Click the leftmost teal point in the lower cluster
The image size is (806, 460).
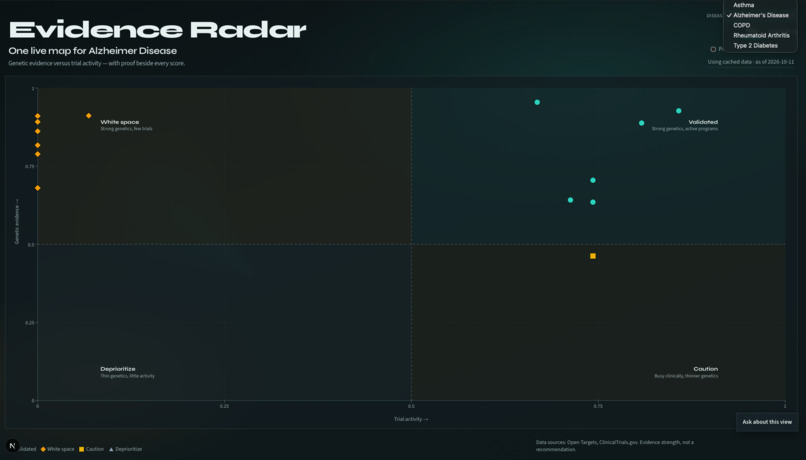[571, 200]
